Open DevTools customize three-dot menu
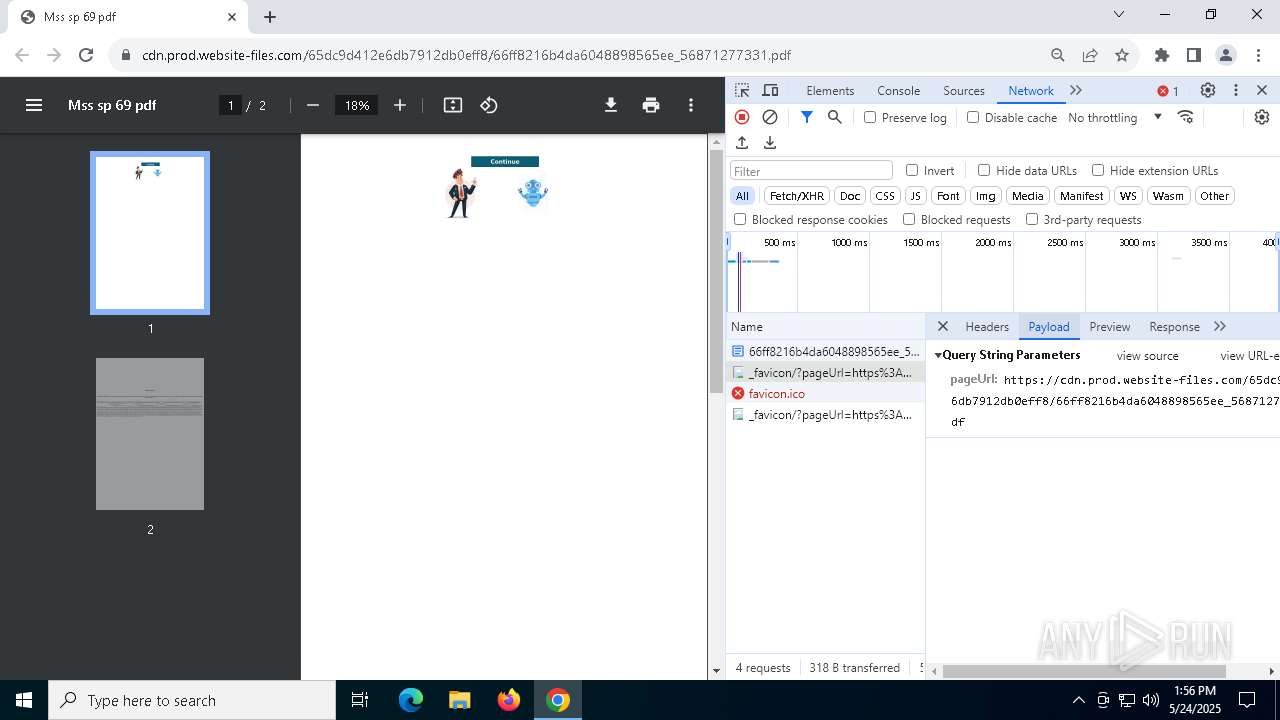The image size is (1280, 720). [x=1236, y=90]
